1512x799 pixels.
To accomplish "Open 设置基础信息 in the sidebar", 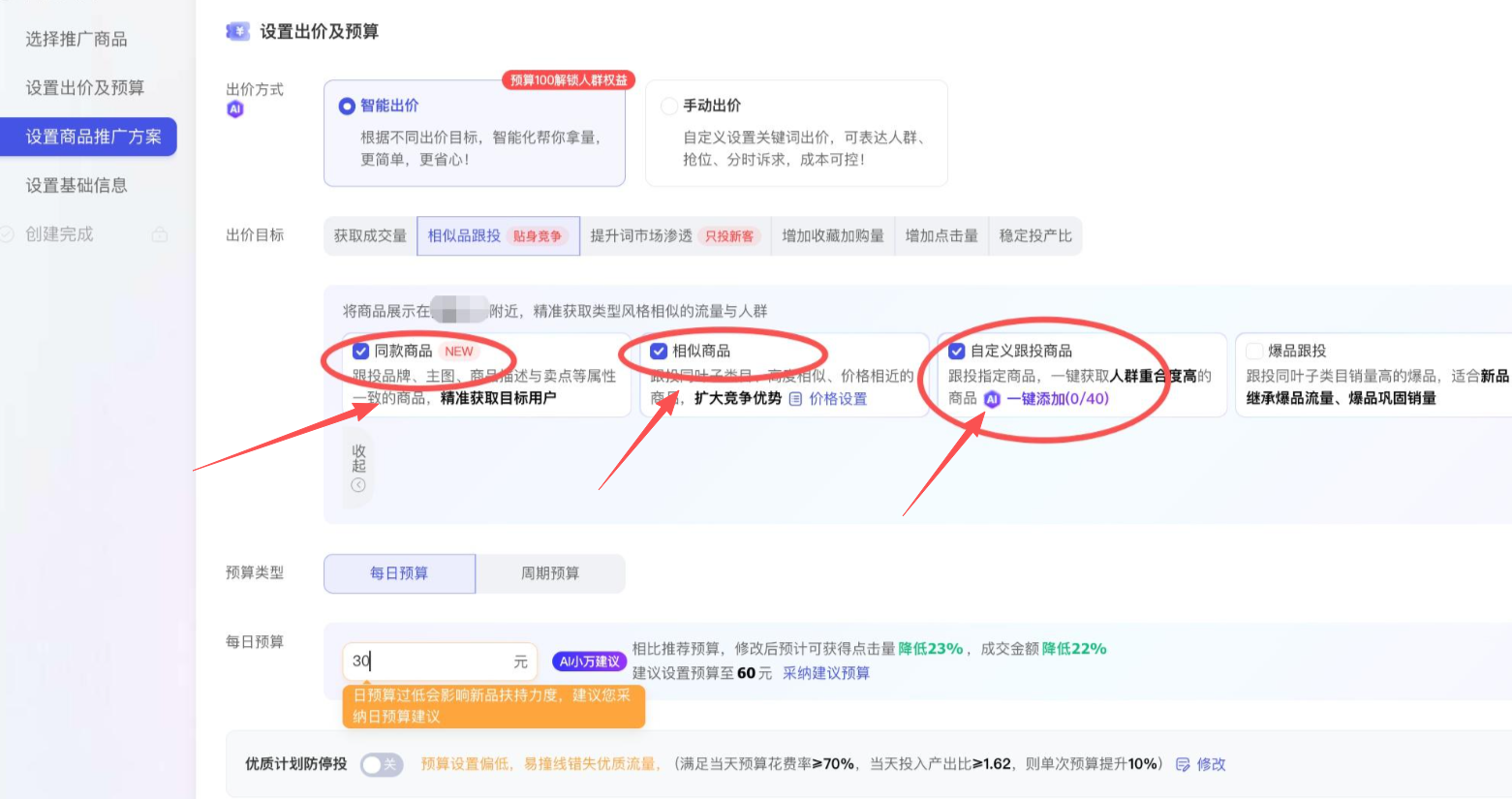I will point(77,185).
